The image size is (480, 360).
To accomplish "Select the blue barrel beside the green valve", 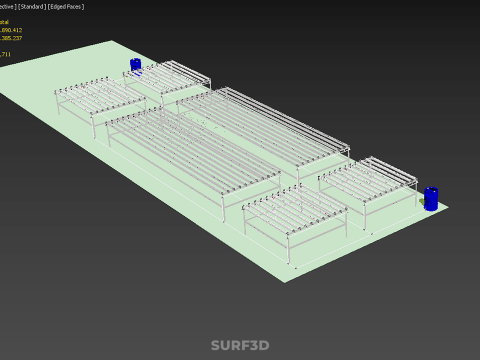I will tap(431, 199).
